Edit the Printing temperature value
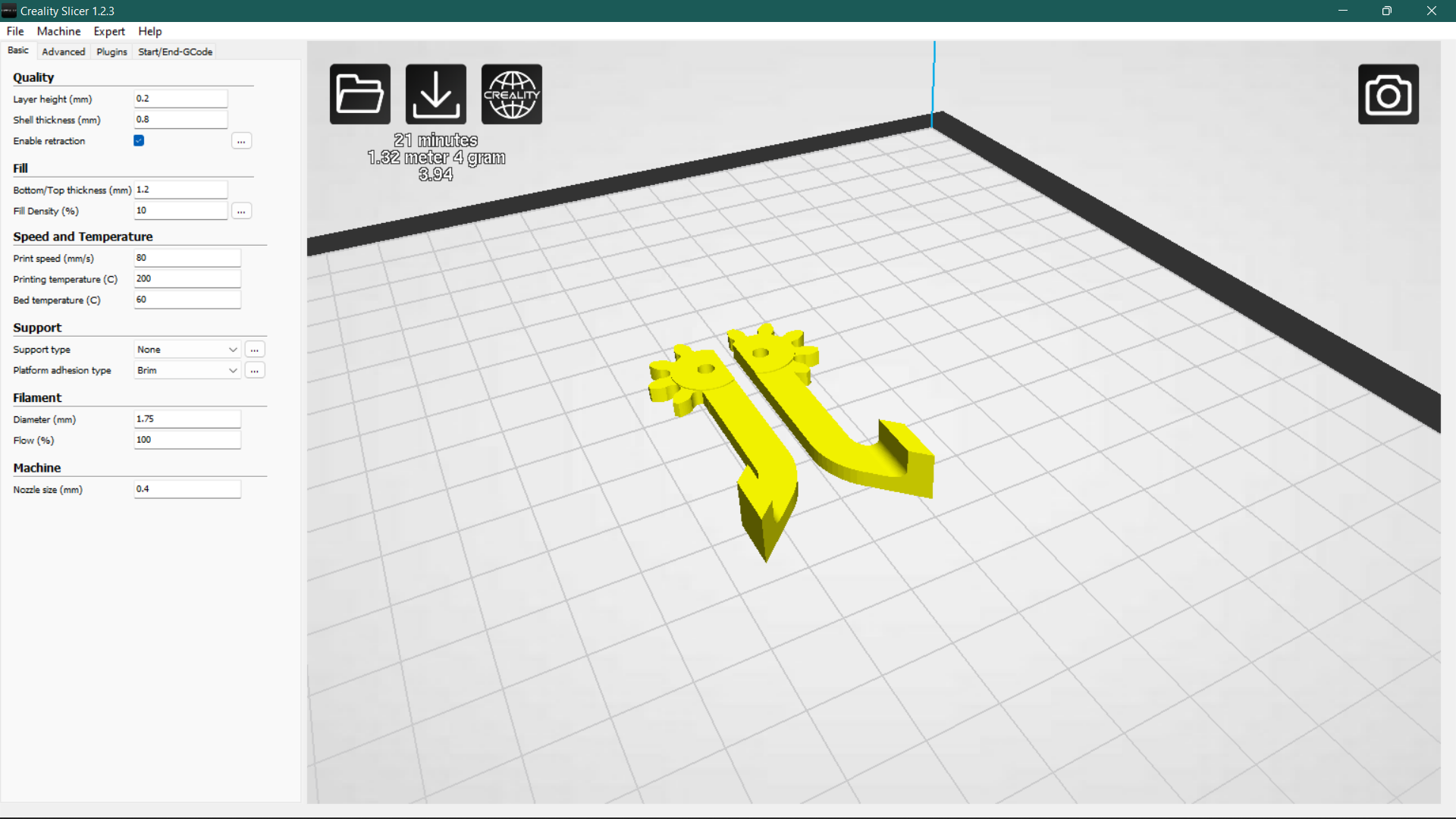 point(187,278)
